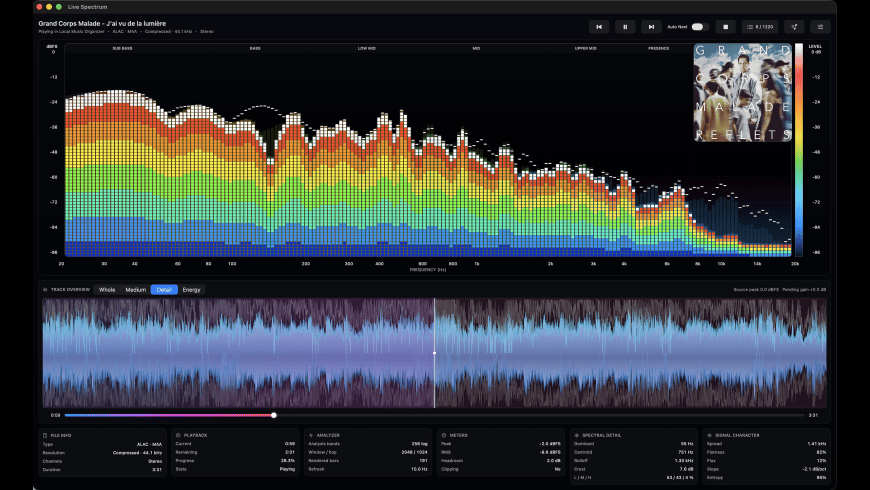Skip to the previous track

pos(599,27)
